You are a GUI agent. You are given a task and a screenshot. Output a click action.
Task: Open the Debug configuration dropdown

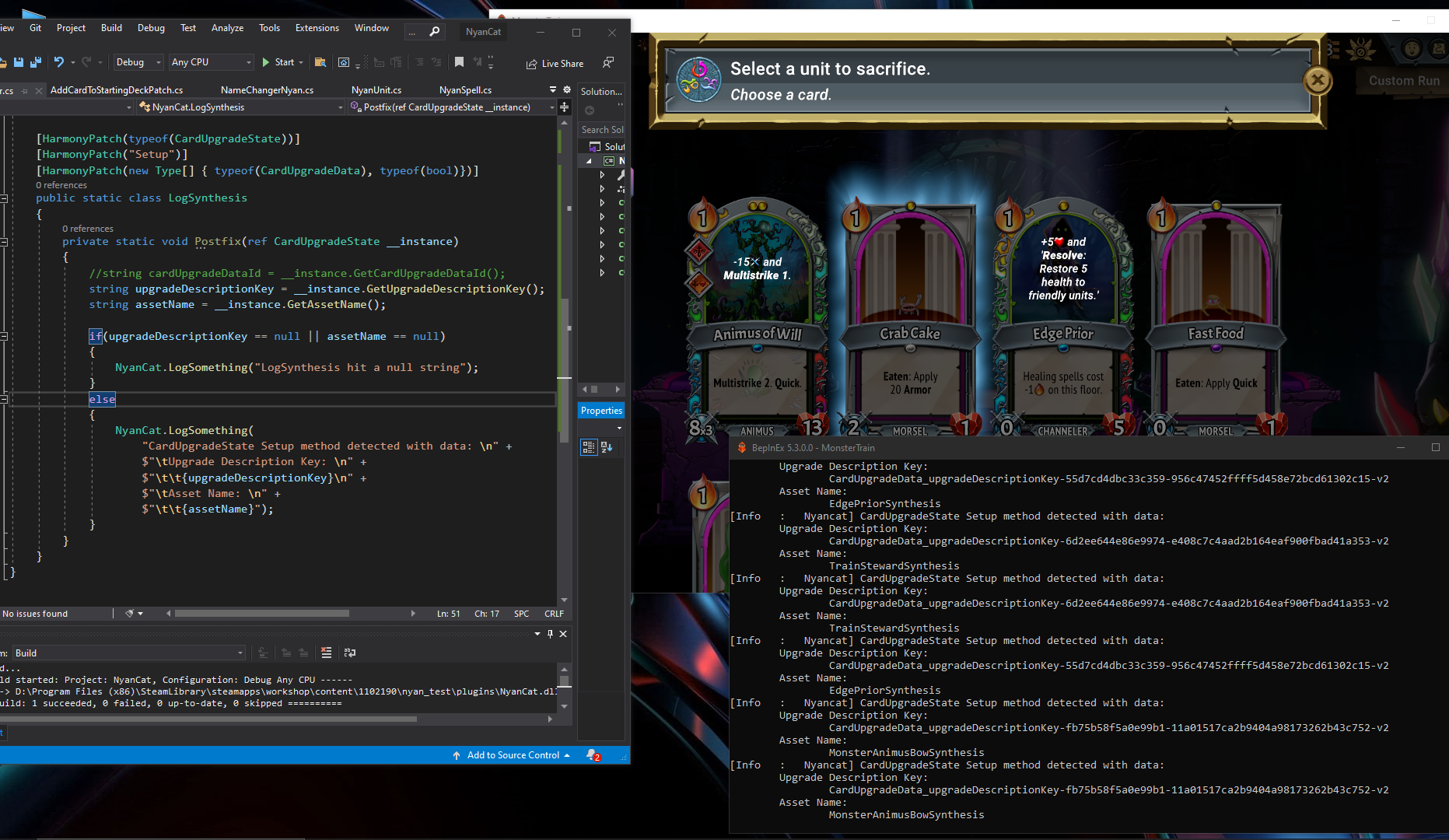(x=138, y=62)
